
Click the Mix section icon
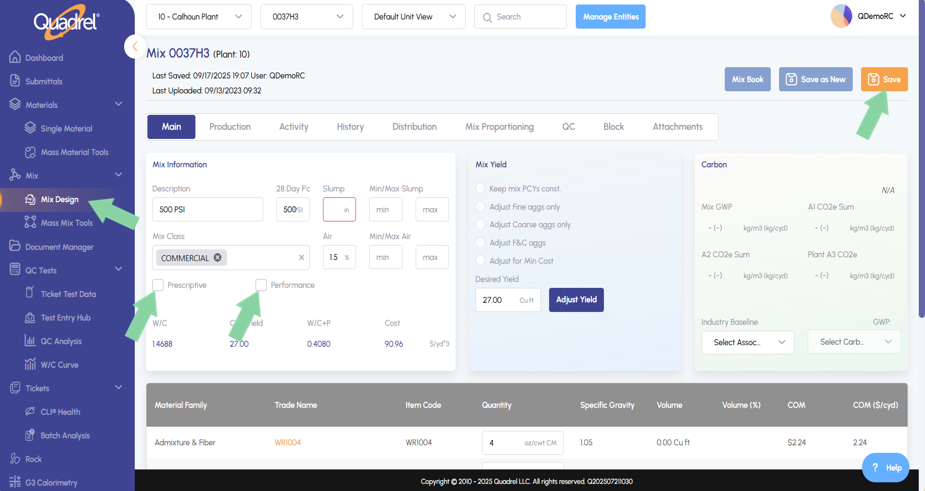[15, 175]
